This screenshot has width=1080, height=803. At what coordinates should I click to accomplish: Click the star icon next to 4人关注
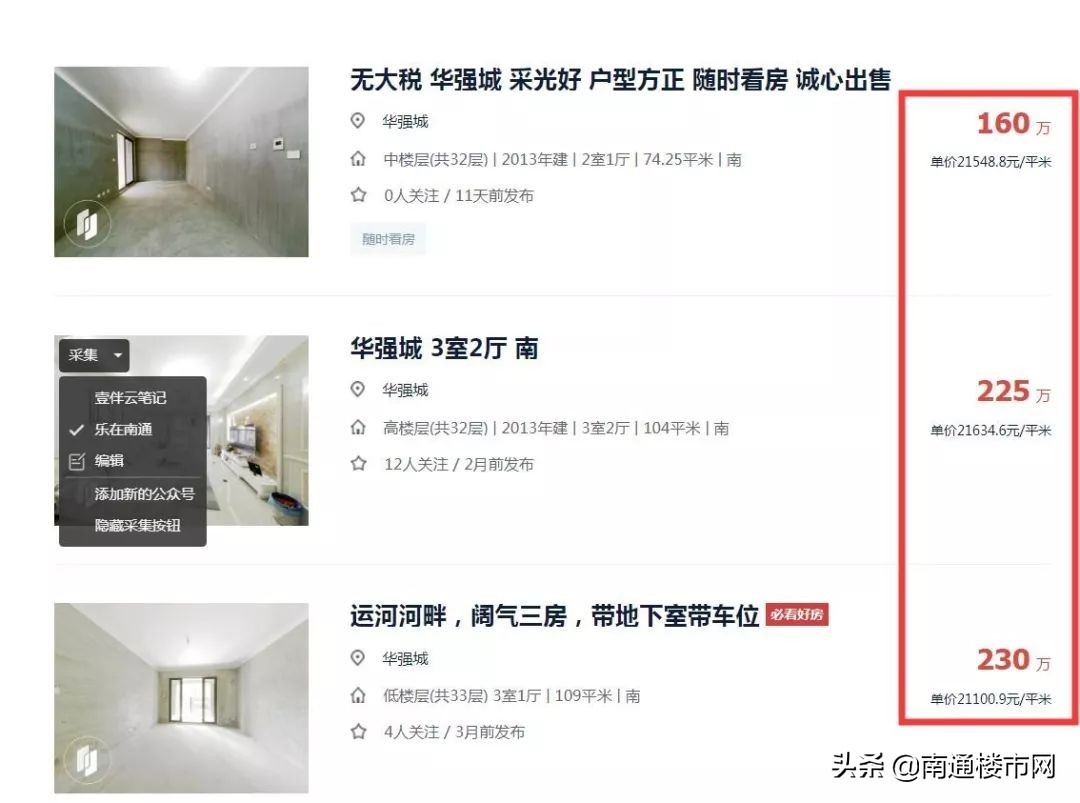[x=358, y=731]
